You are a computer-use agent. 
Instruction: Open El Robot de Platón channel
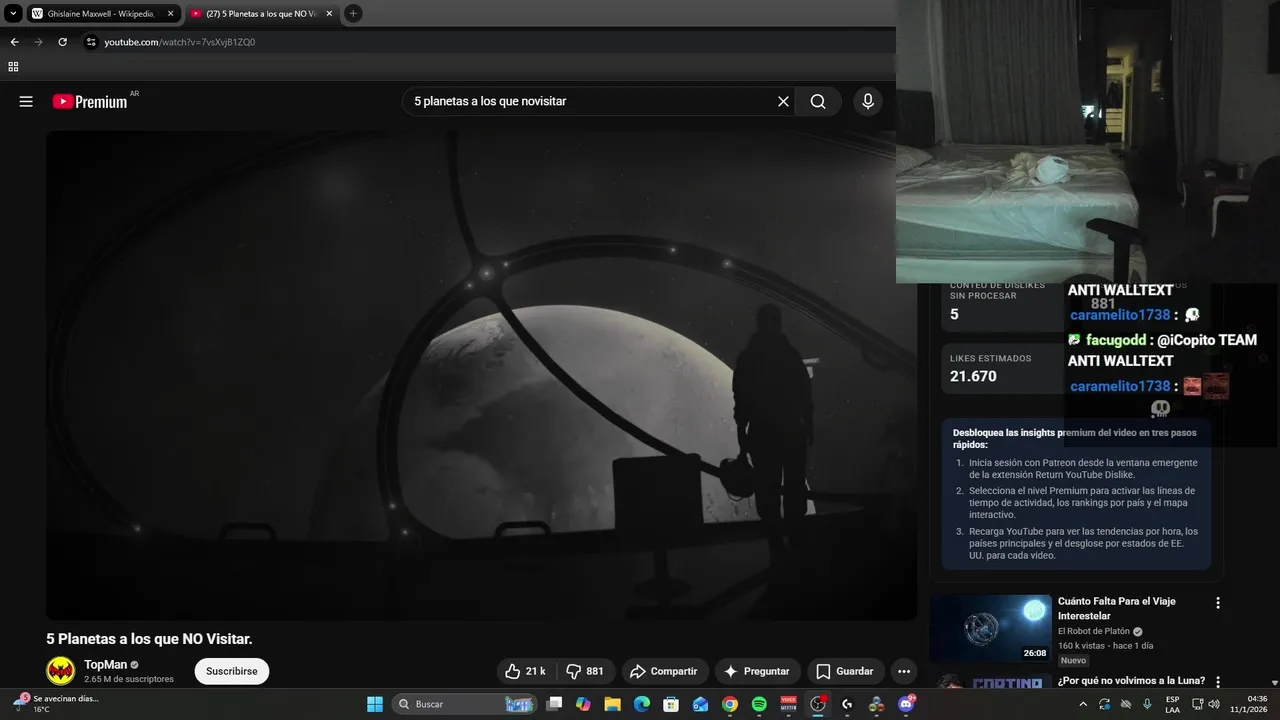point(1094,631)
